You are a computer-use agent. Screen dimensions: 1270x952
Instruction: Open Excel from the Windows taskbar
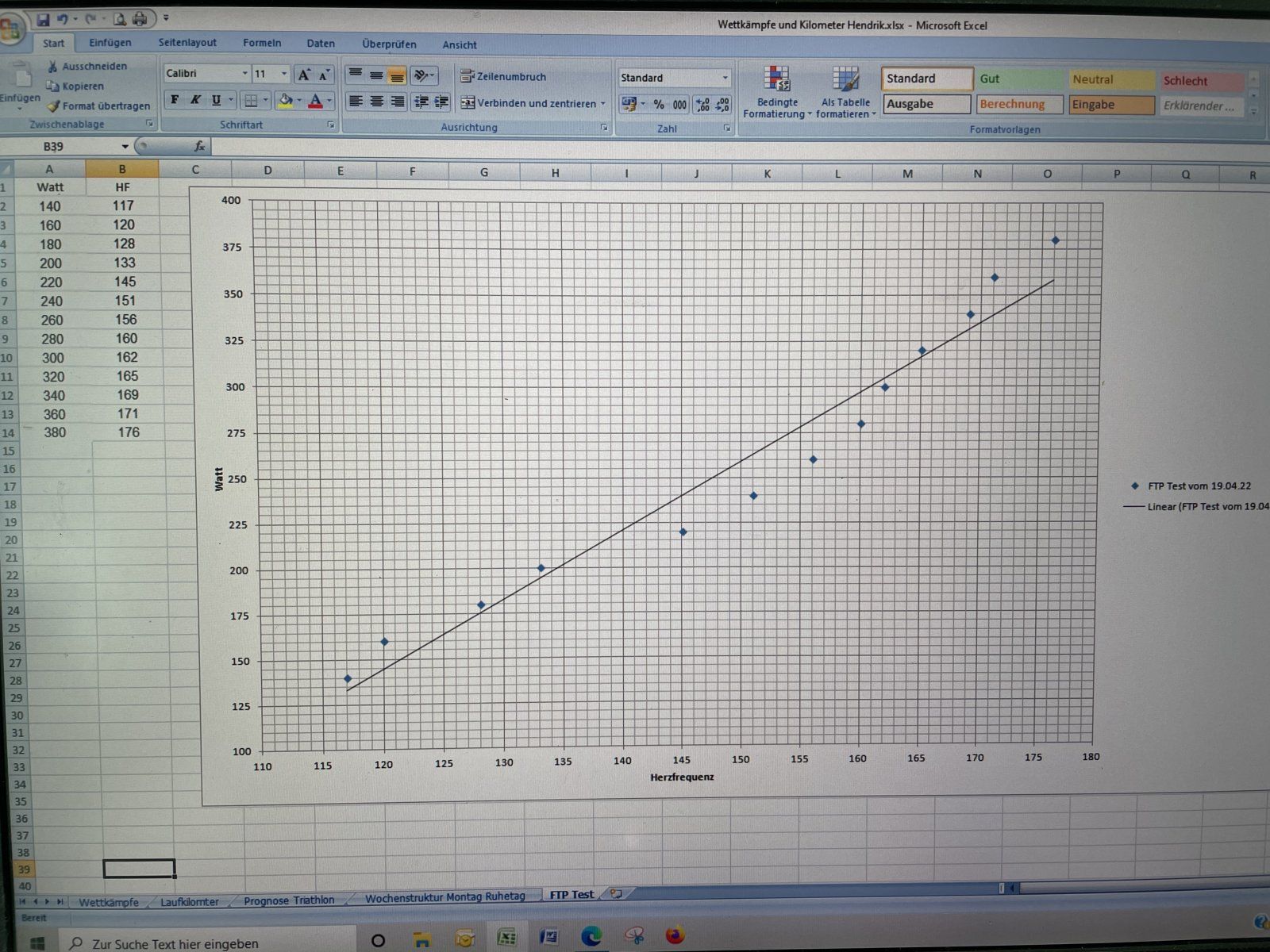click(x=506, y=939)
